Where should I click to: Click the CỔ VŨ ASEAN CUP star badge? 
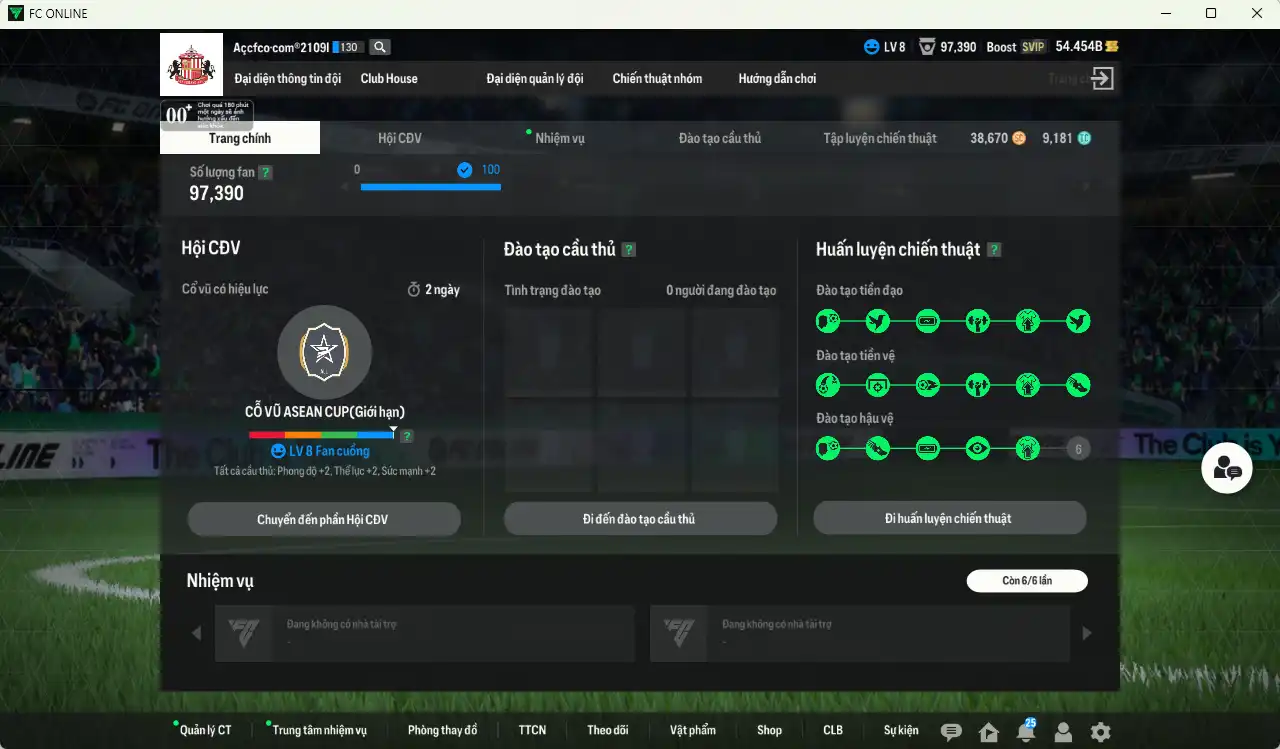[x=324, y=352]
